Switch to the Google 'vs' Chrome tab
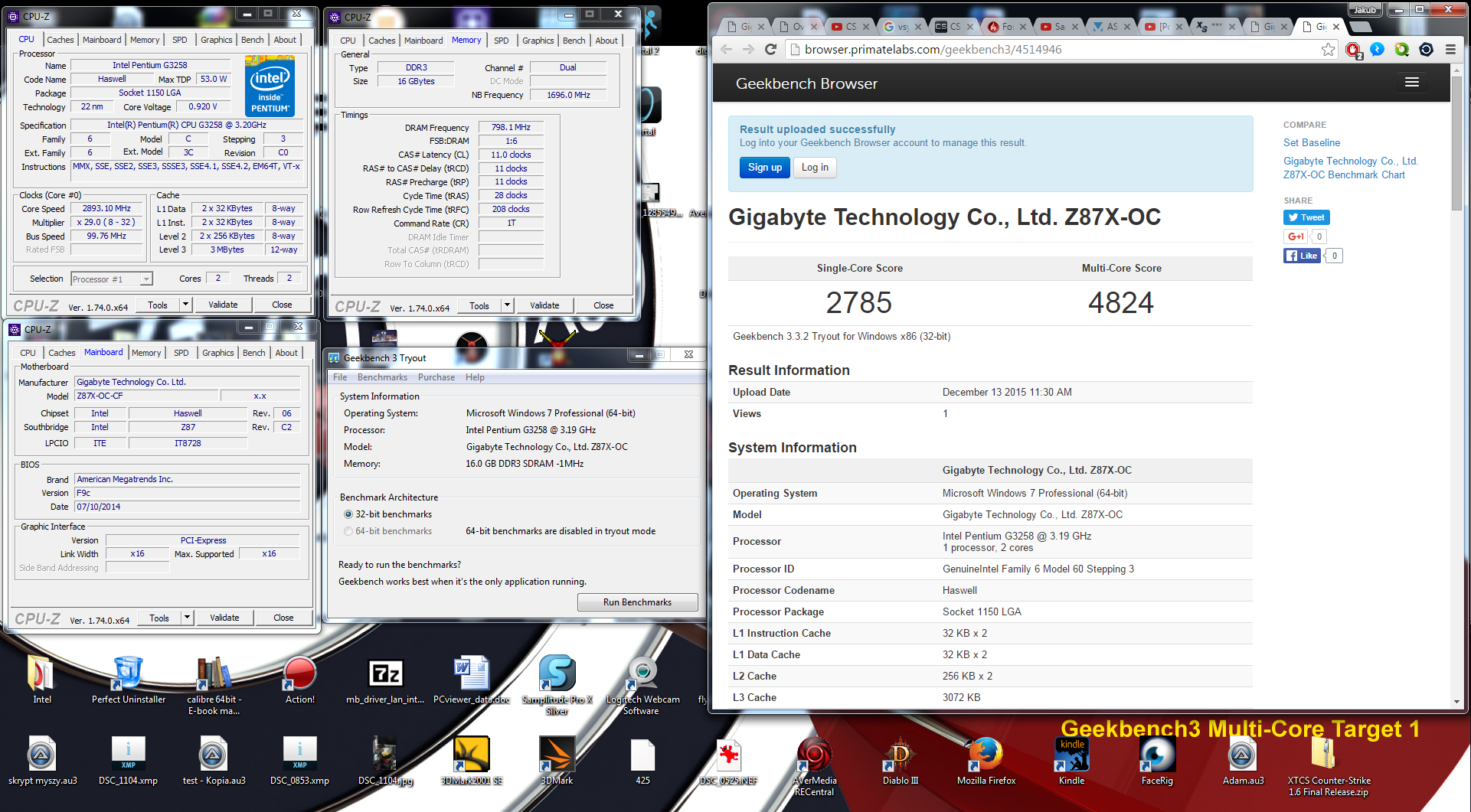The width and height of the screenshot is (1471, 812). [902, 26]
